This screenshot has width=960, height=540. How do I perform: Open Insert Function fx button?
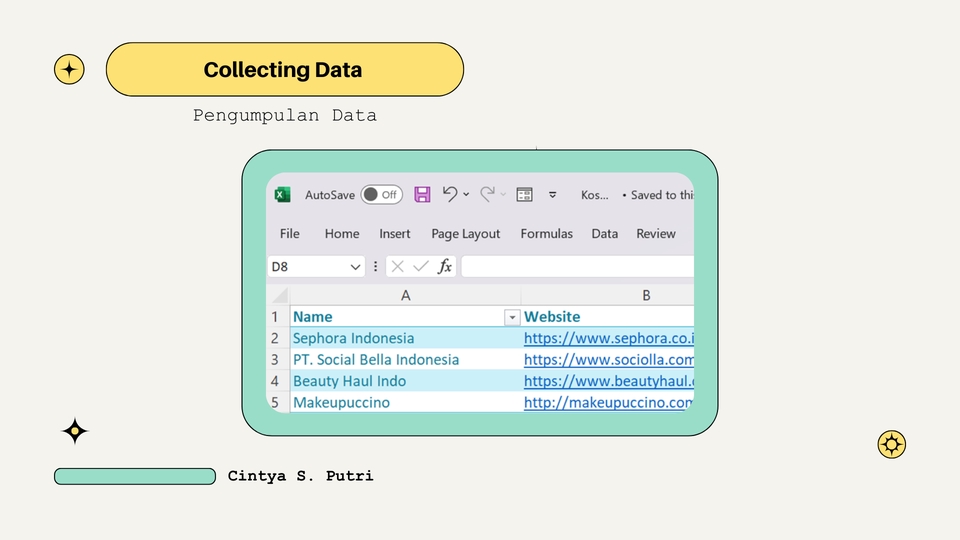pyautogui.click(x=444, y=266)
